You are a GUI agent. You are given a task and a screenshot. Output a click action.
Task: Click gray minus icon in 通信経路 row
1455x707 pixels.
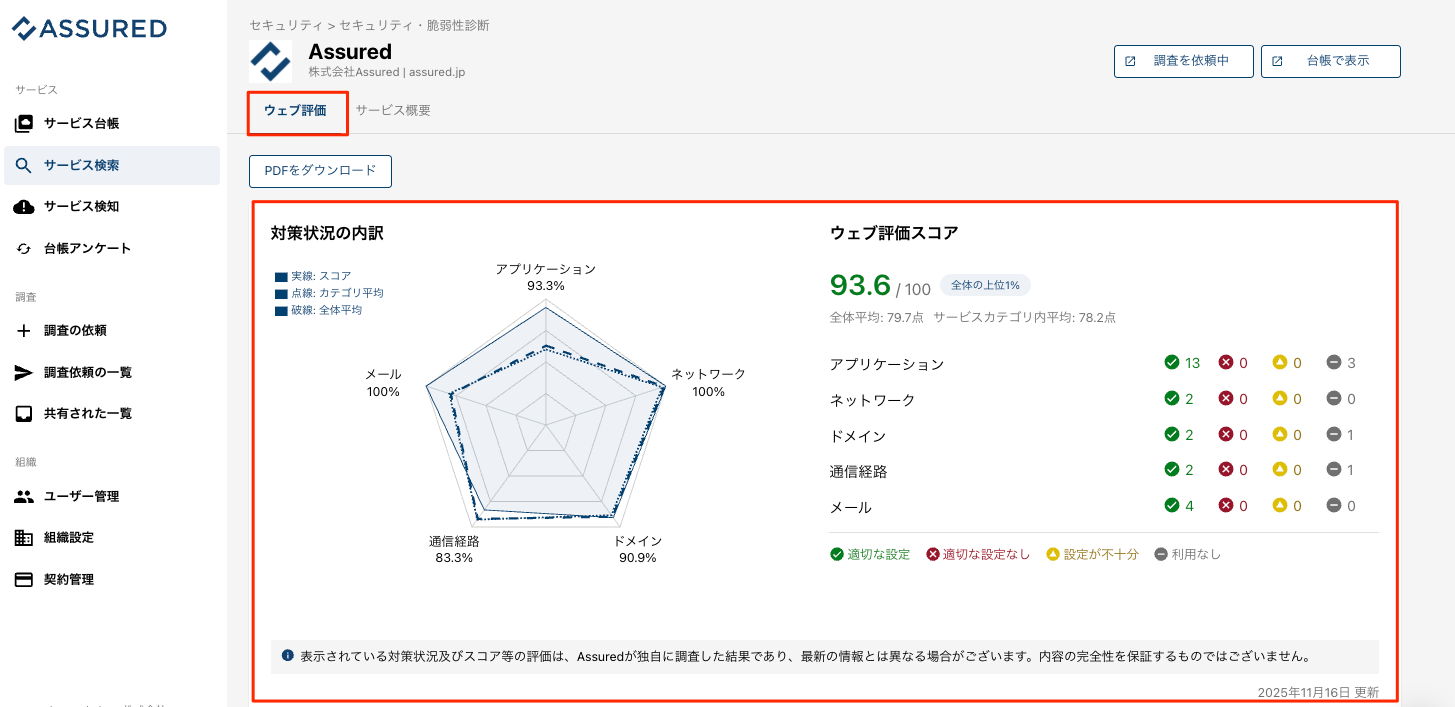1333,470
